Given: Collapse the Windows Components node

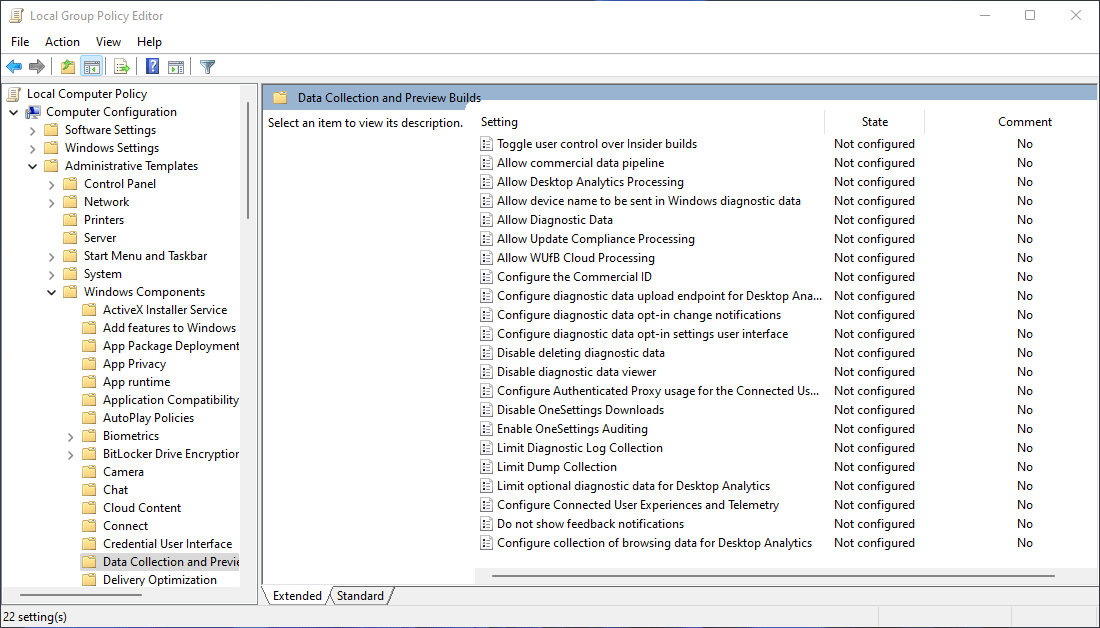Looking at the screenshot, I should pos(51,293).
